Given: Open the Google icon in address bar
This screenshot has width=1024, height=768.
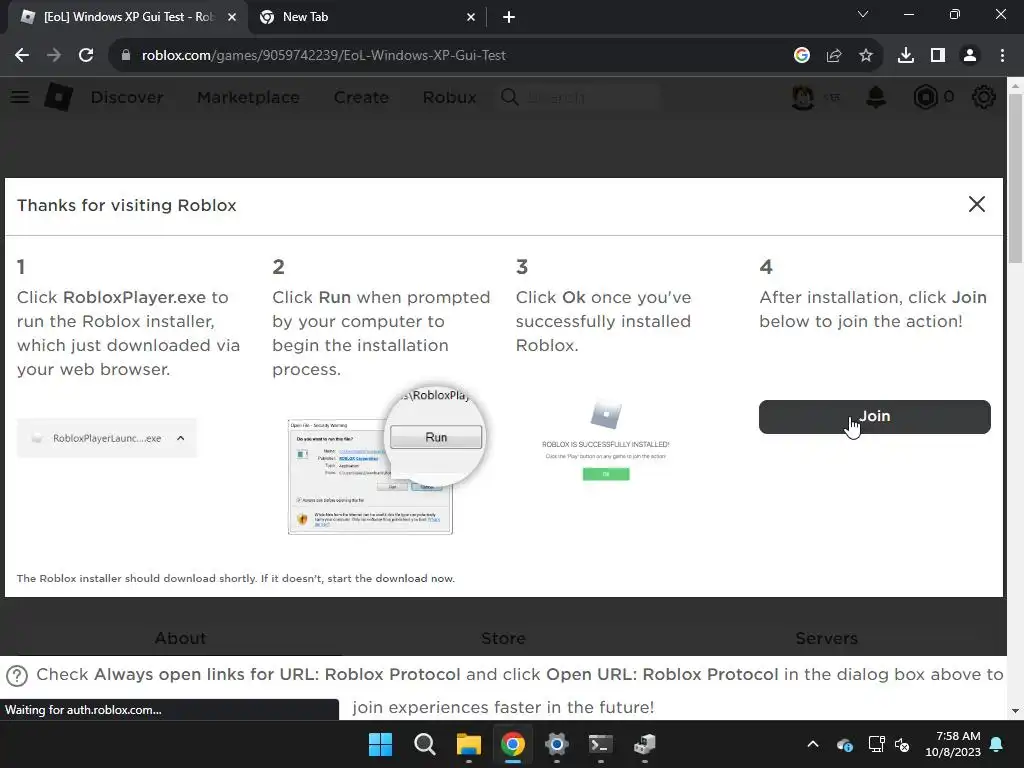Looking at the screenshot, I should 801,56.
